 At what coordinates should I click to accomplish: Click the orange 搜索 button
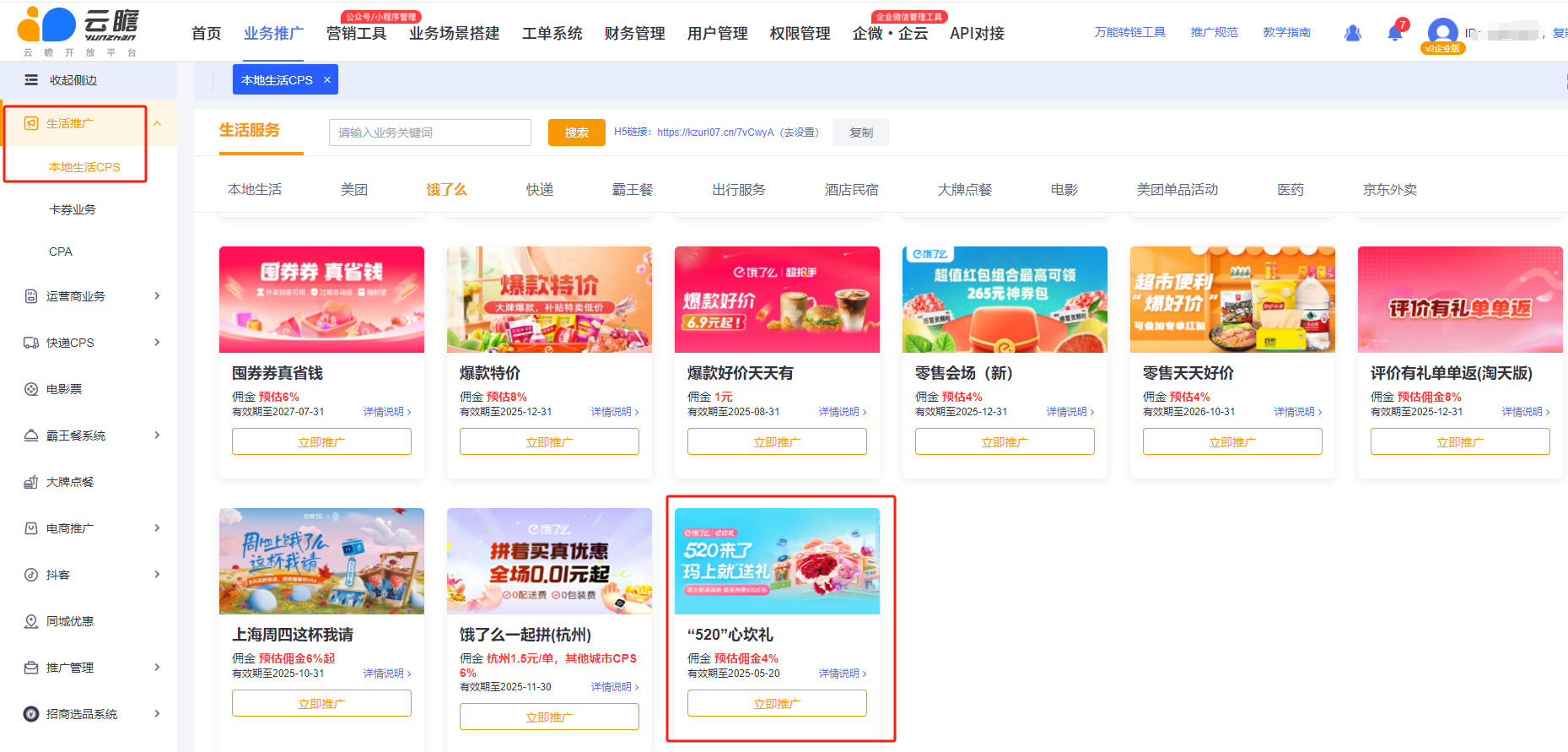pos(577,133)
